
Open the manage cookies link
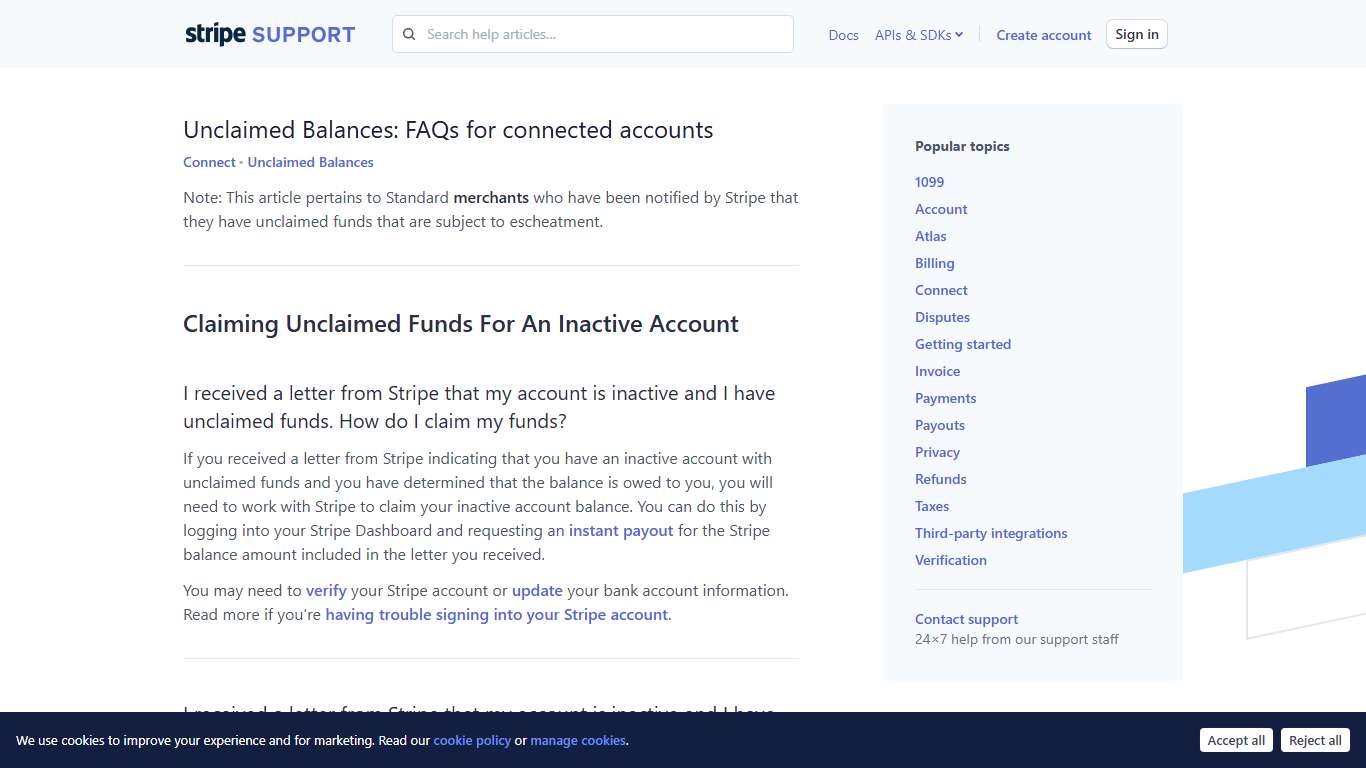pos(578,741)
